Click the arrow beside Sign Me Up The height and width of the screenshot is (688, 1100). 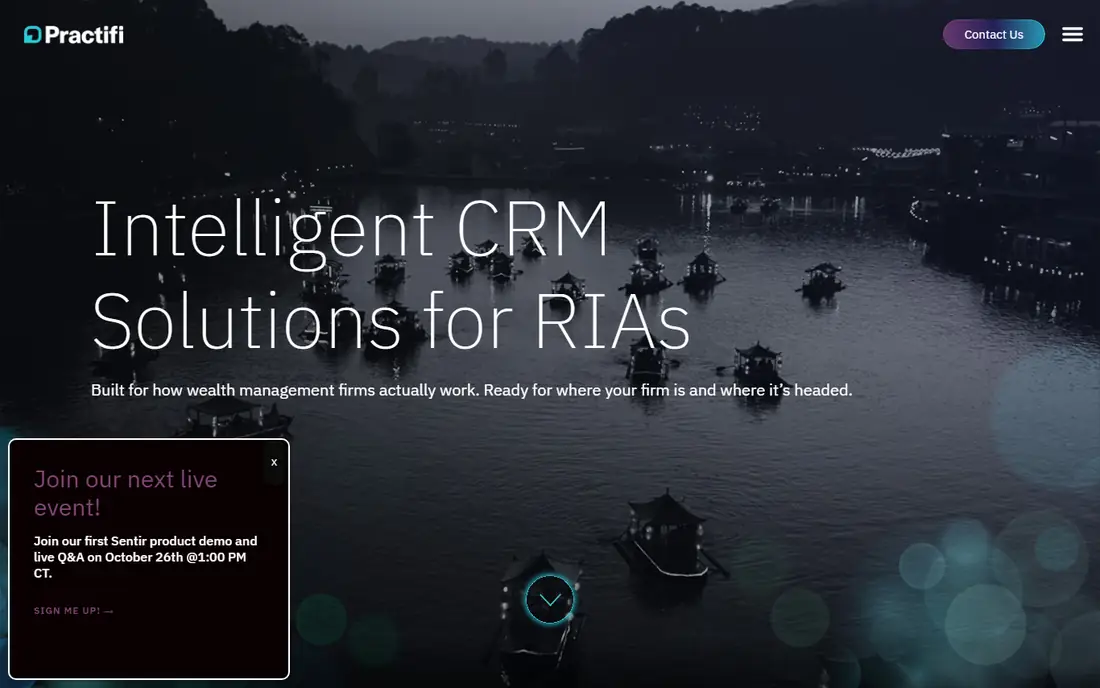tap(109, 612)
